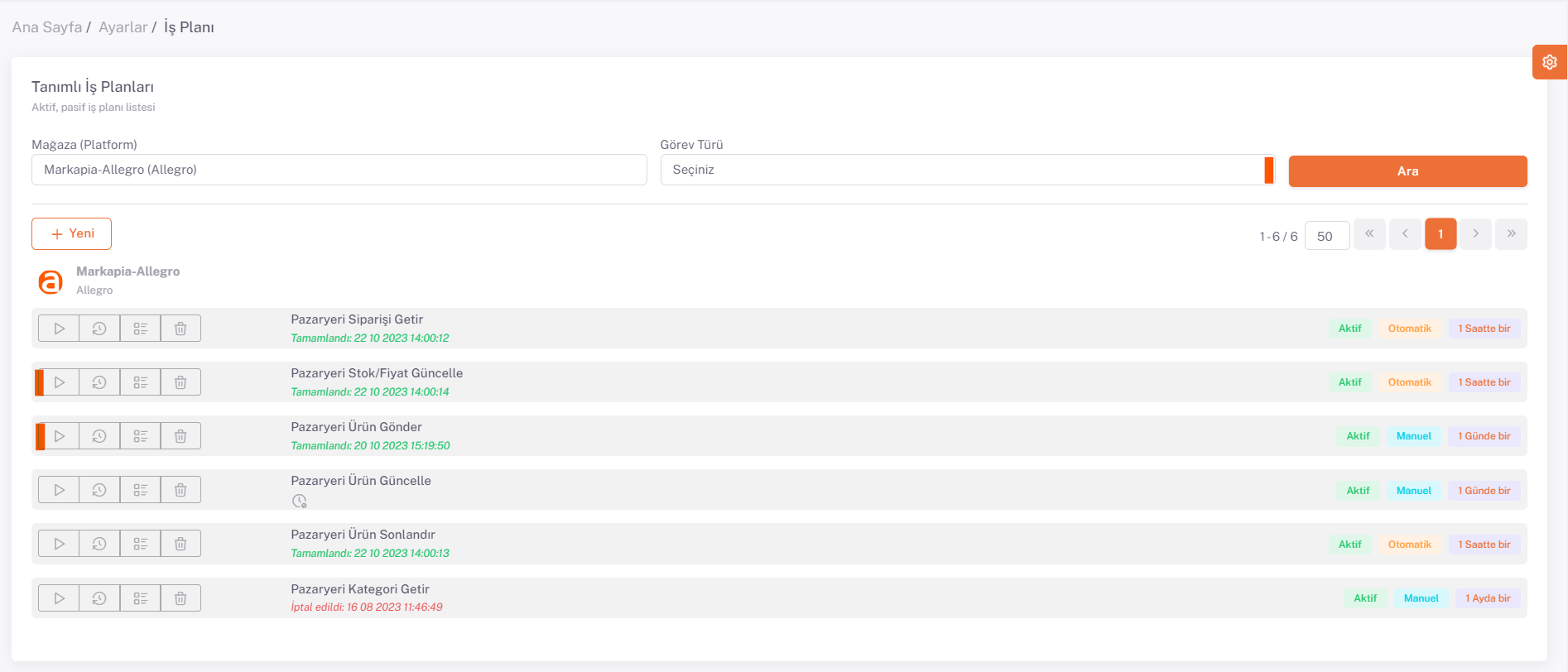
Task: Go to the last page
Action: click(1511, 234)
